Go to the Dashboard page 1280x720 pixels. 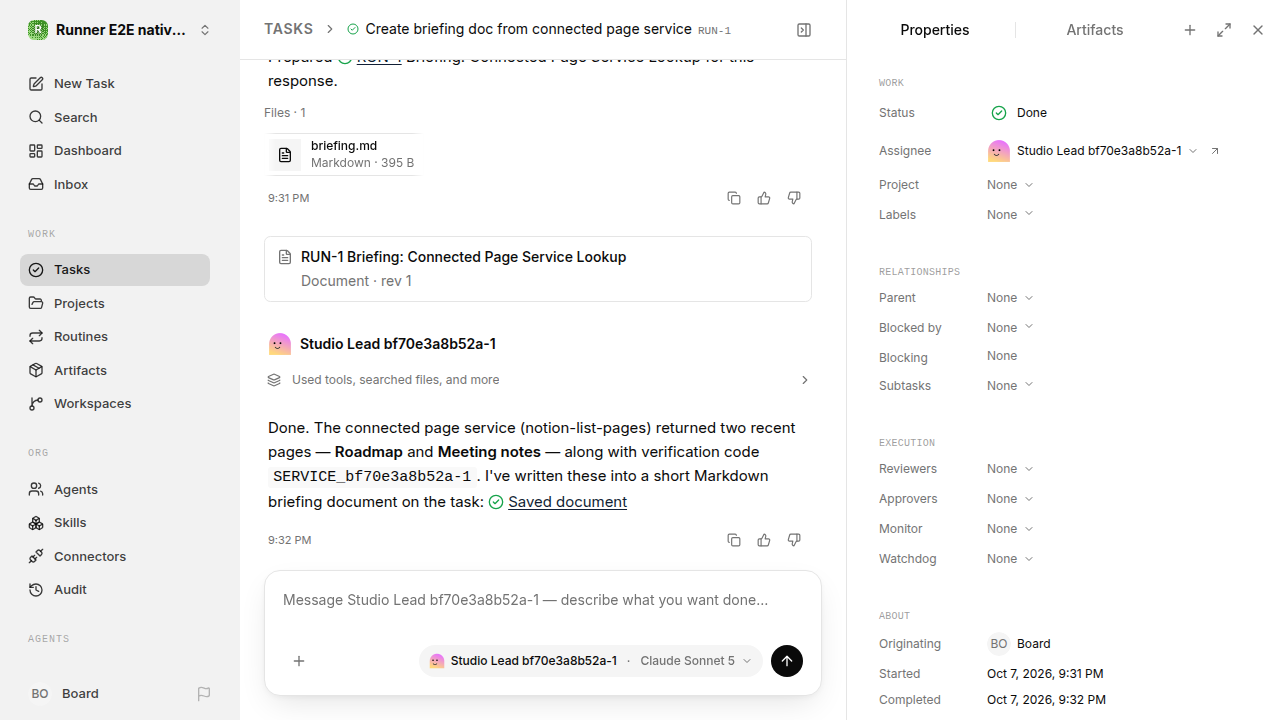pos(115,150)
